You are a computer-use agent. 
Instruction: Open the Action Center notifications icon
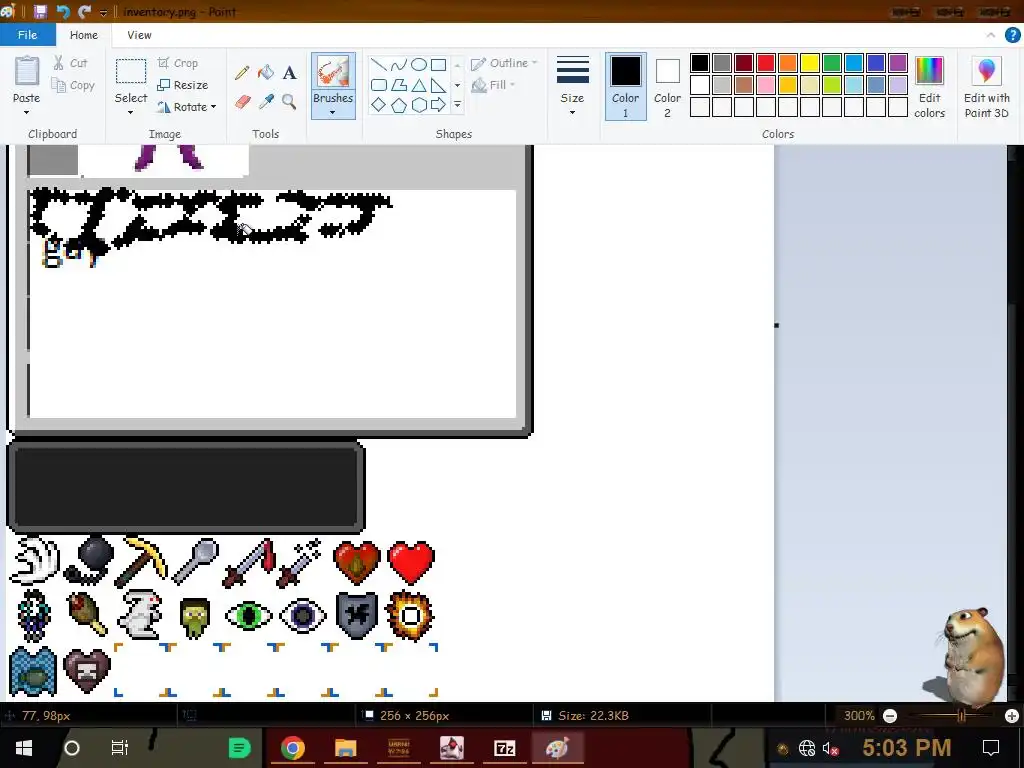(x=991, y=748)
